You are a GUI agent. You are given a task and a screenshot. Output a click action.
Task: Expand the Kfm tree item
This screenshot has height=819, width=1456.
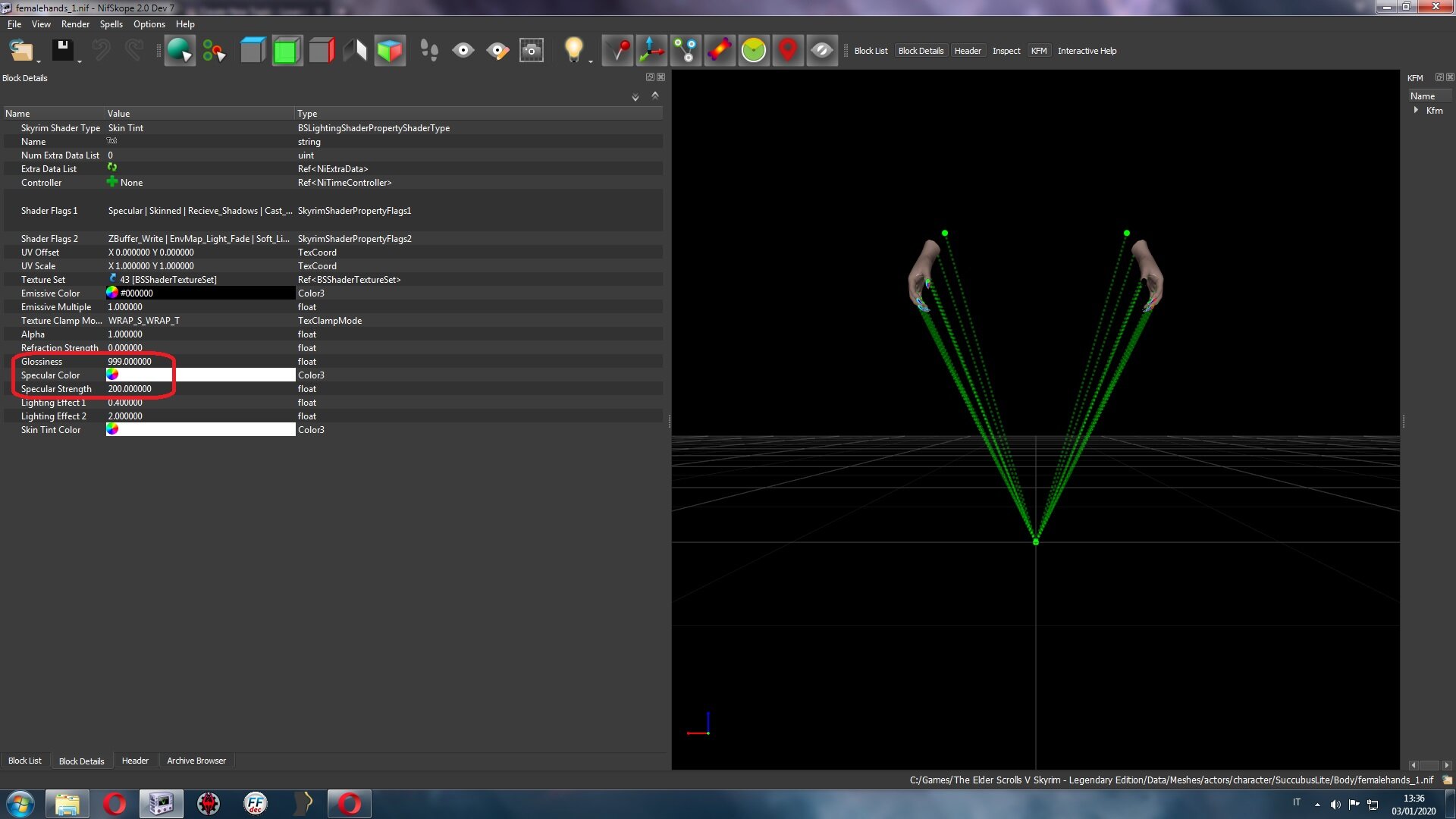1416,110
